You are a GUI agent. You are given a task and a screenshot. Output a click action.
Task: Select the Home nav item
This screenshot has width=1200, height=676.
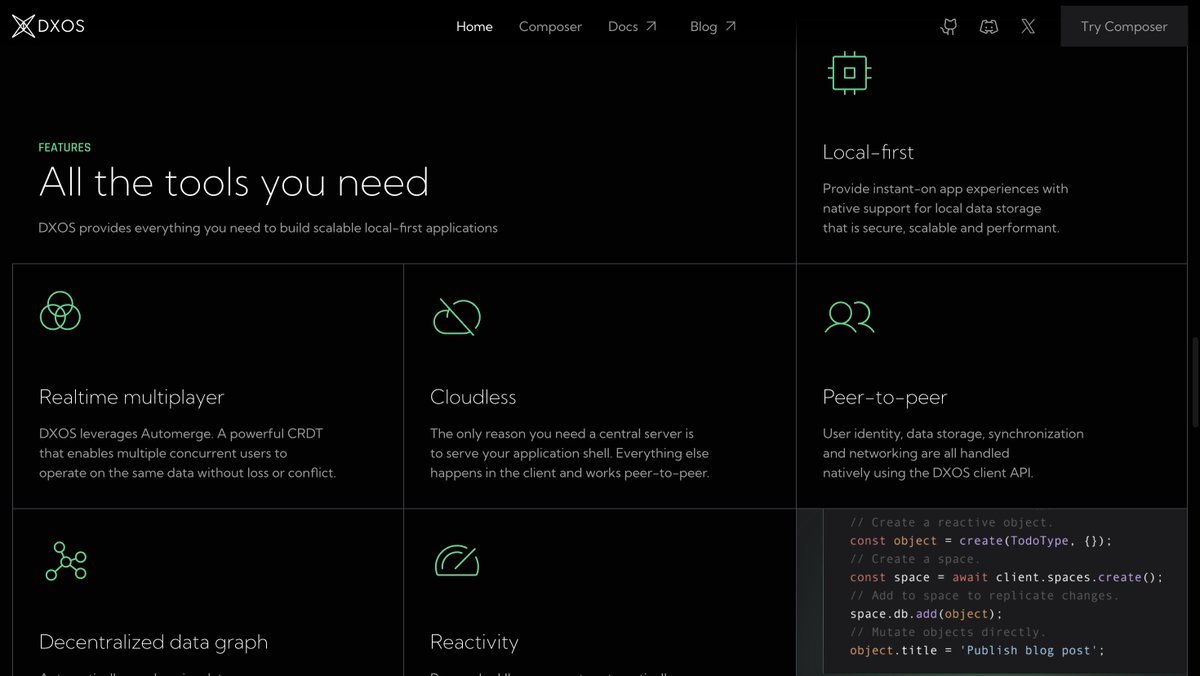[474, 27]
